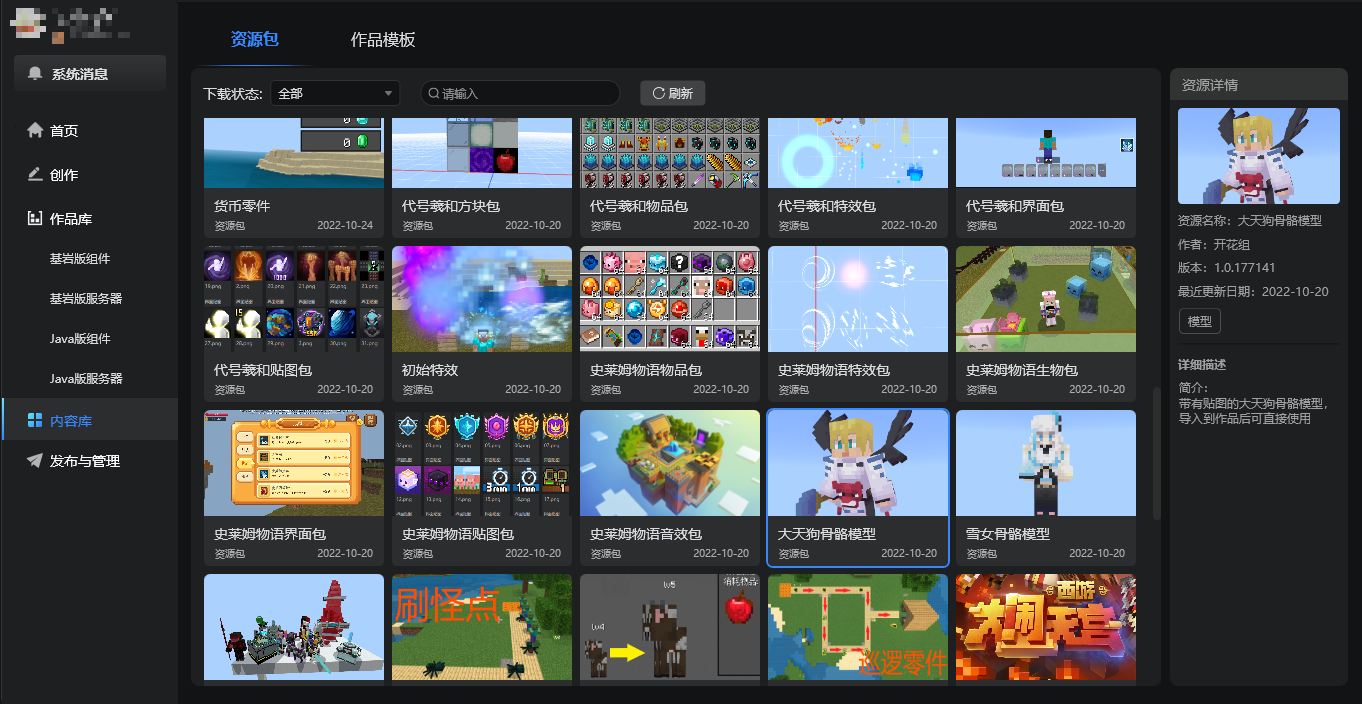The width and height of the screenshot is (1362, 704).
Task: Select the 代号羲和界面包 resource card
Action: point(1046,177)
